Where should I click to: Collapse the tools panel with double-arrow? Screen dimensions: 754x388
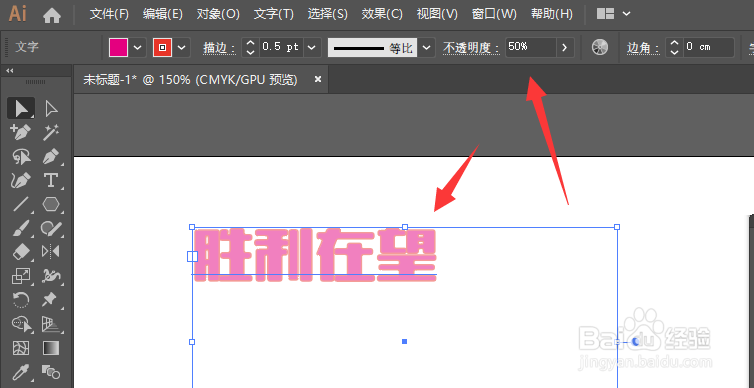coord(10,71)
